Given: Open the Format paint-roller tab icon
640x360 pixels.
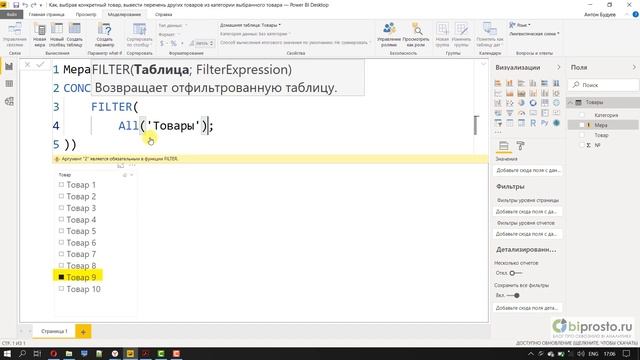Looking at the screenshot, I should pos(520,146).
